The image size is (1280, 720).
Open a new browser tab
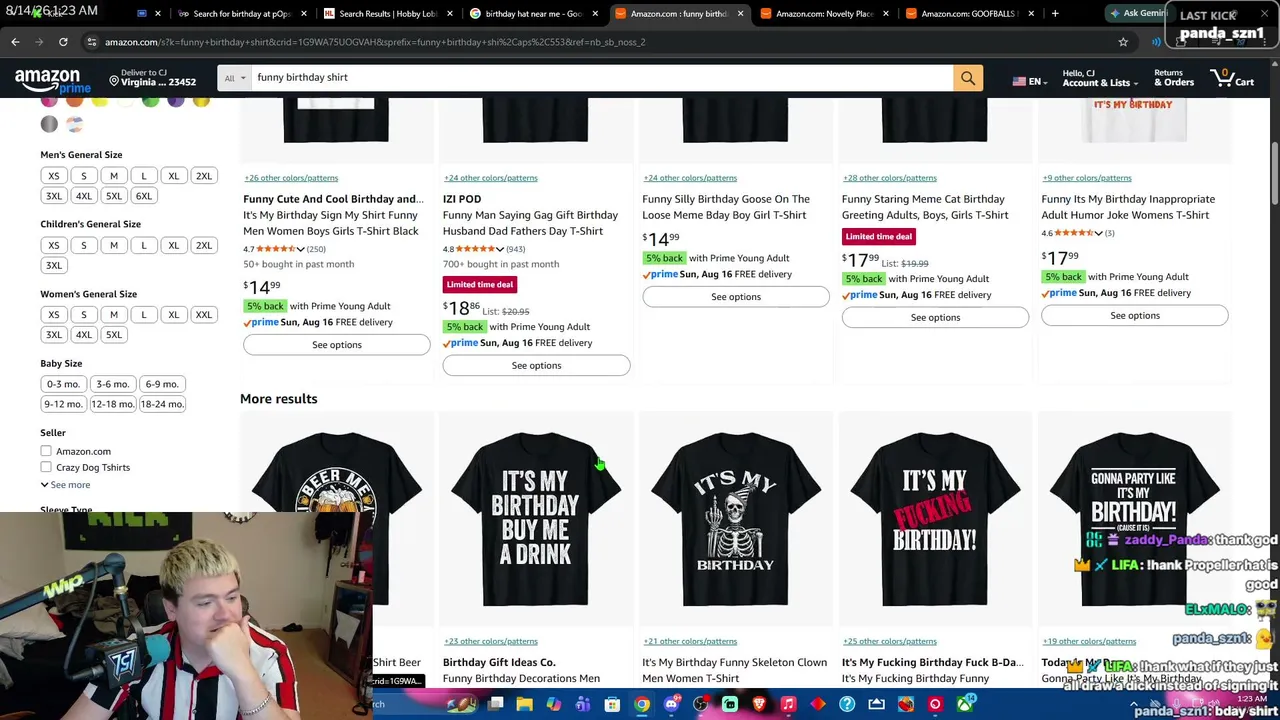(1055, 14)
